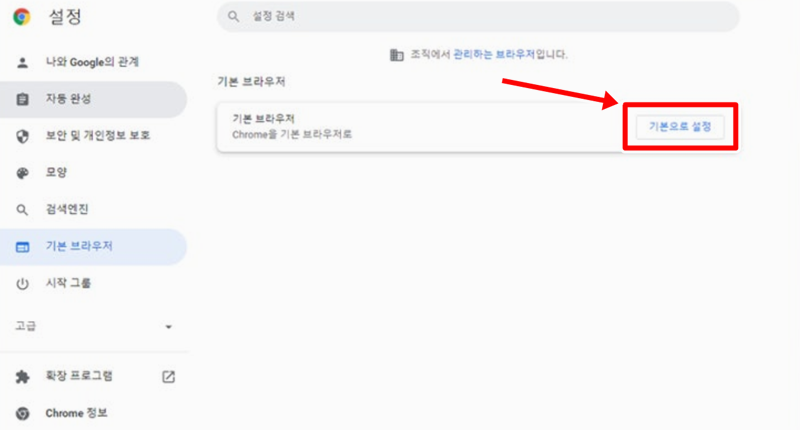Click the puzzle piece icon for 확장 프로그램
800x430 pixels.
pos(22,377)
